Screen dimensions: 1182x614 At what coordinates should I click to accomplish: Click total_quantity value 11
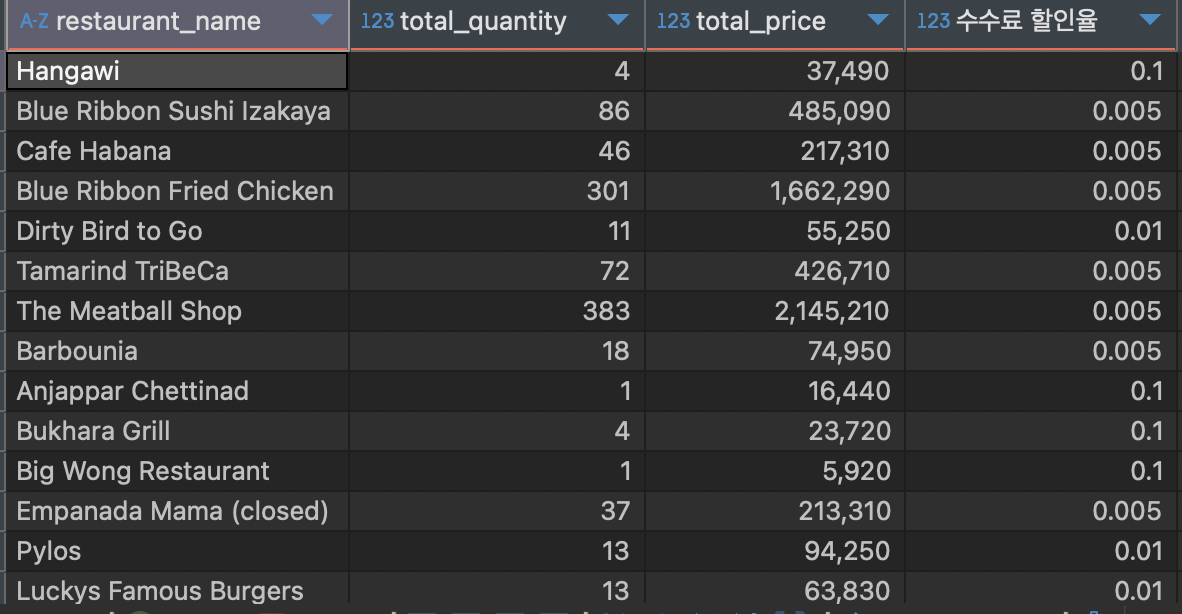click(x=619, y=231)
